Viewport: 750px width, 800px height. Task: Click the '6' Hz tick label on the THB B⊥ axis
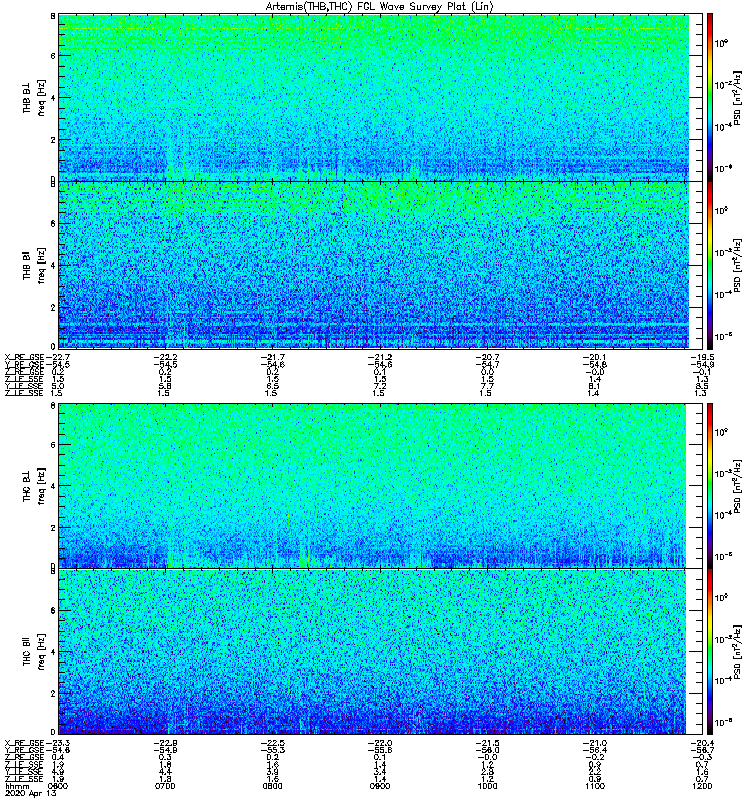point(53,56)
